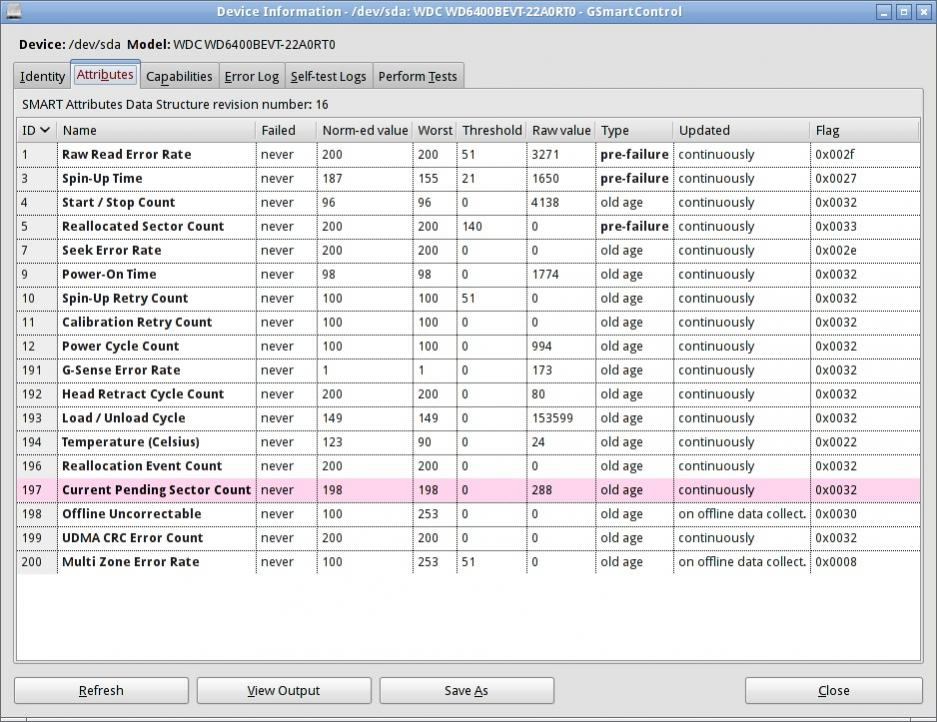Sort by Flag column header
937x722 pixels.
[865, 130]
